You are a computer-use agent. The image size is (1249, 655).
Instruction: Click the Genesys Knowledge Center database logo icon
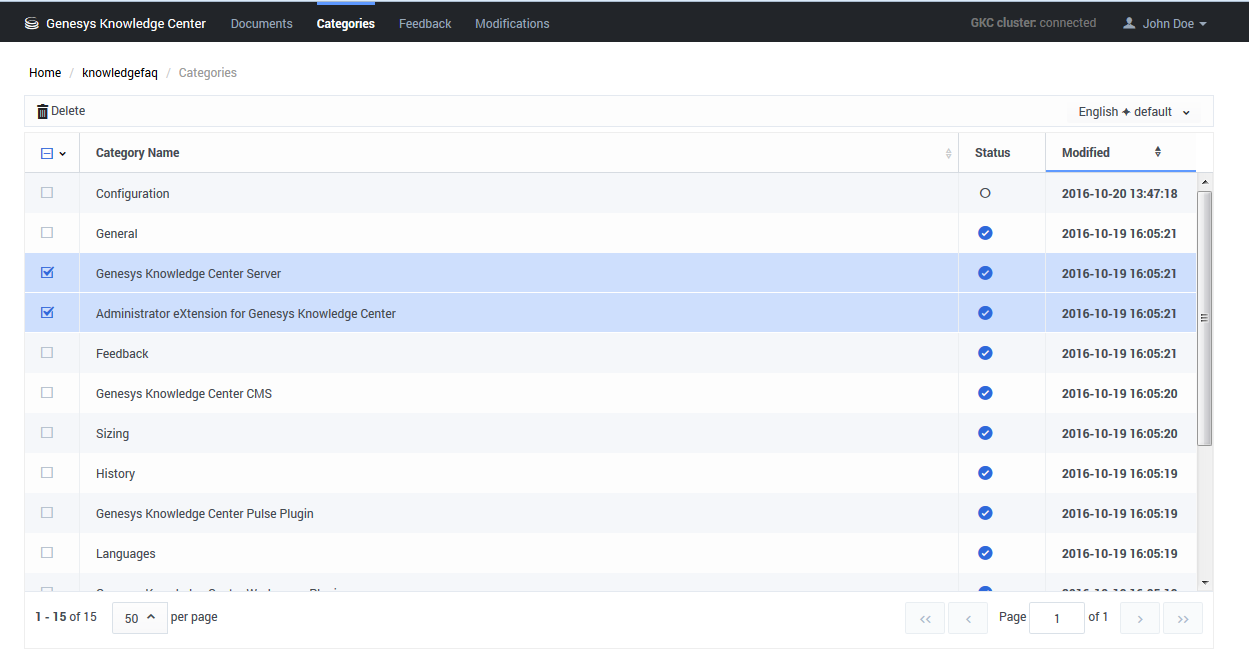[32, 24]
